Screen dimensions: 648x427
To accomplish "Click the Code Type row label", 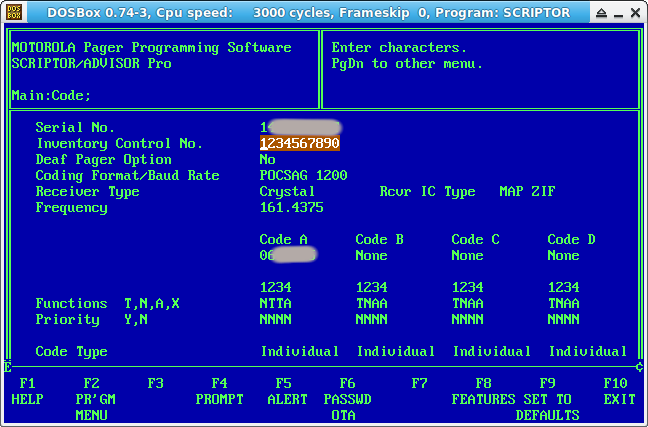I will (x=71, y=352).
